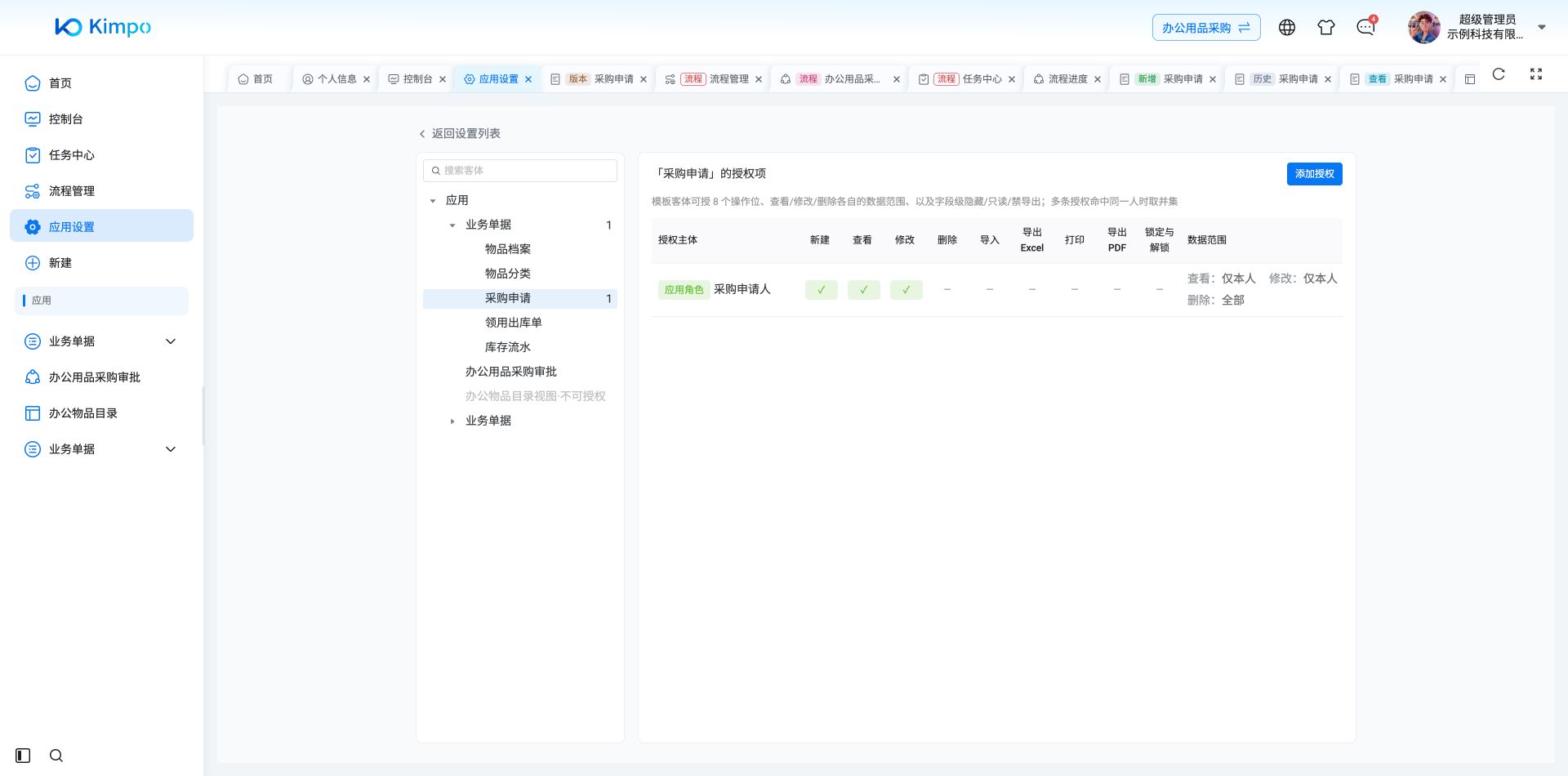The image size is (1568, 776).
Task: Open the tab list layout icon
Action: pyautogui.click(x=1470, y=79)
